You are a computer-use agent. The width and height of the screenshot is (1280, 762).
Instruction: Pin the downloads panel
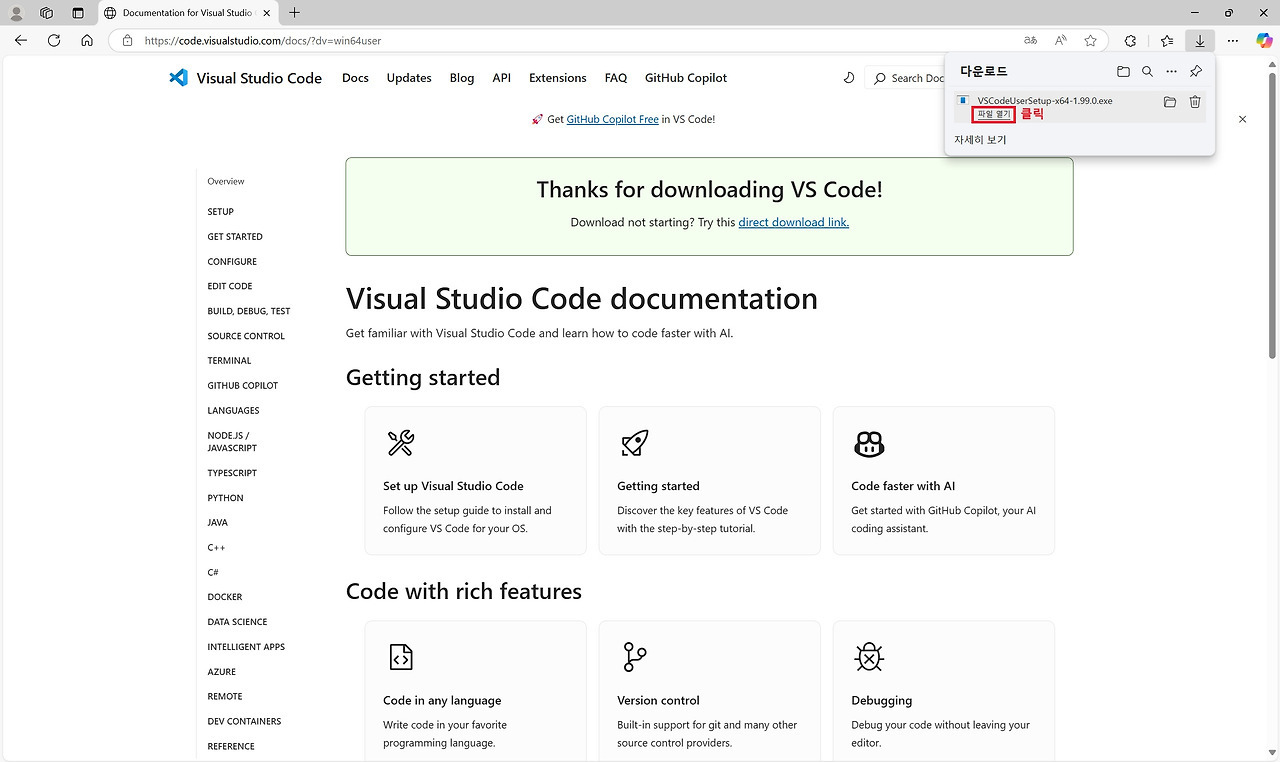(1195, 72)
